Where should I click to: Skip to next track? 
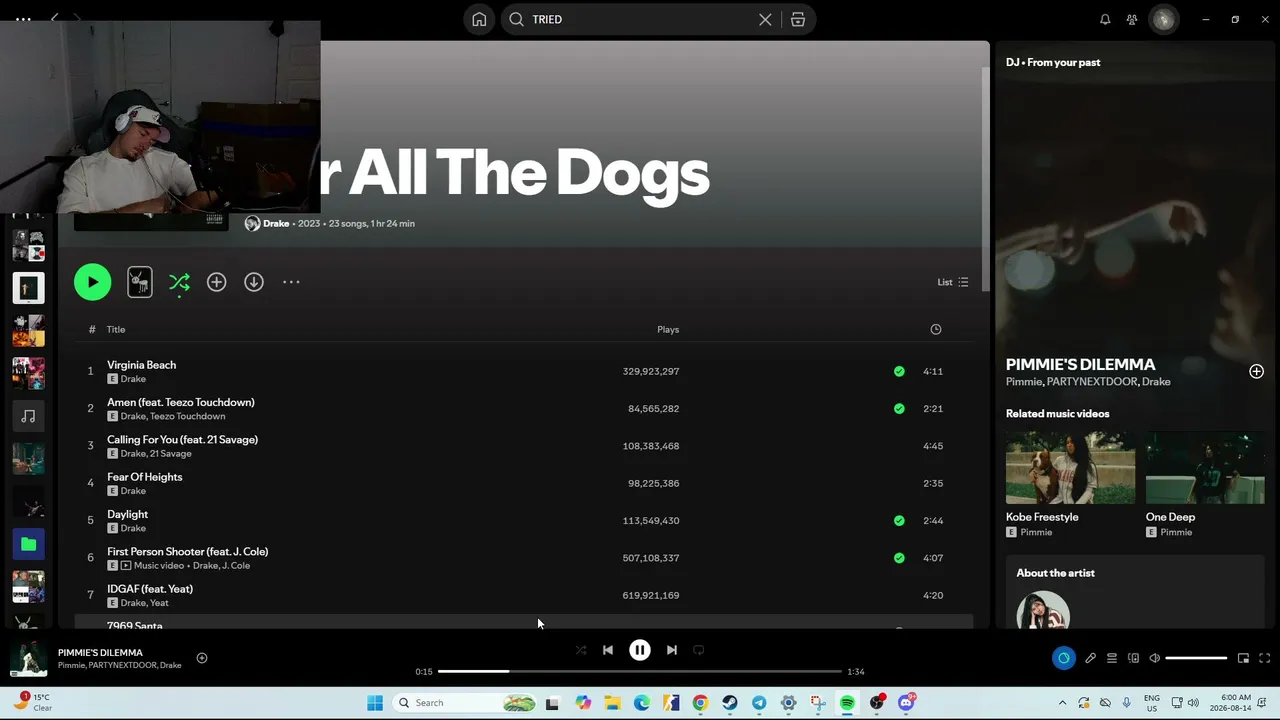(x=672, y=650)
